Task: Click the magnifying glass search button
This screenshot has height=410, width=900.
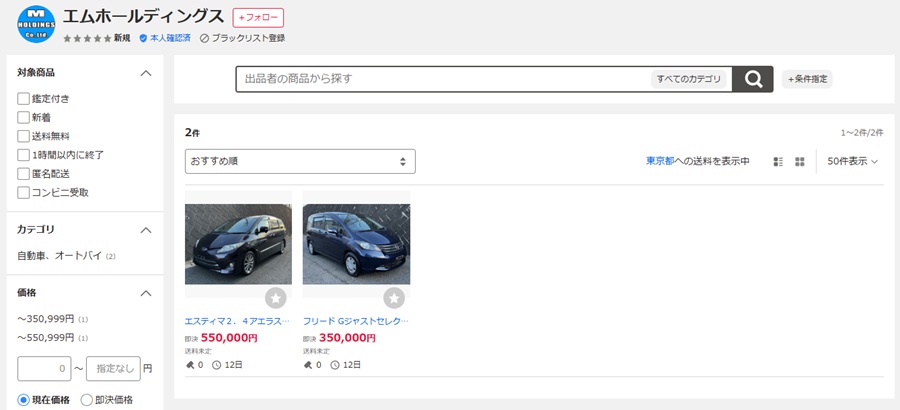Action: coord(753,79)
